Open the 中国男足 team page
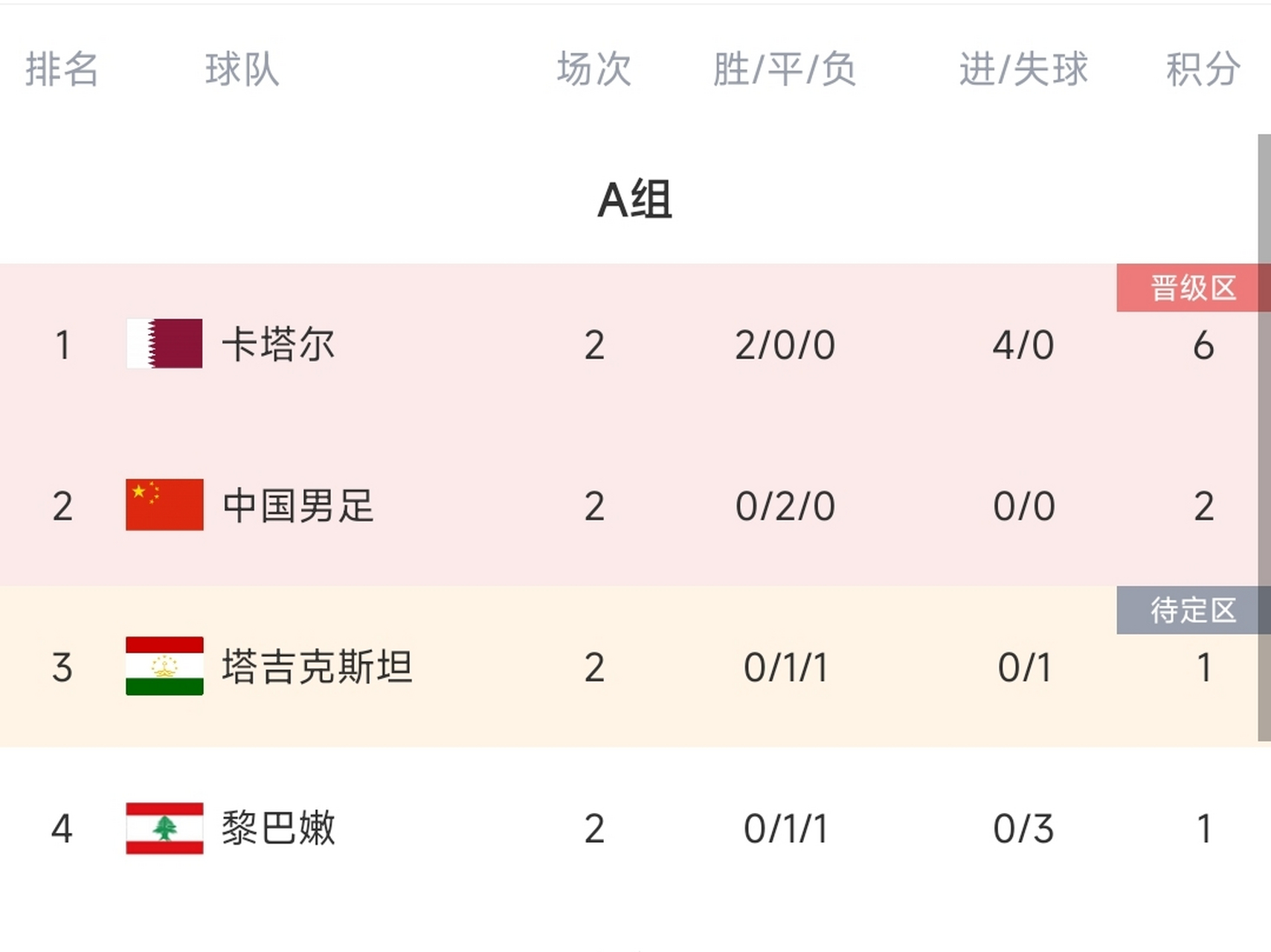This screenshot has height=952, width=1271. (x=298, y=506)
